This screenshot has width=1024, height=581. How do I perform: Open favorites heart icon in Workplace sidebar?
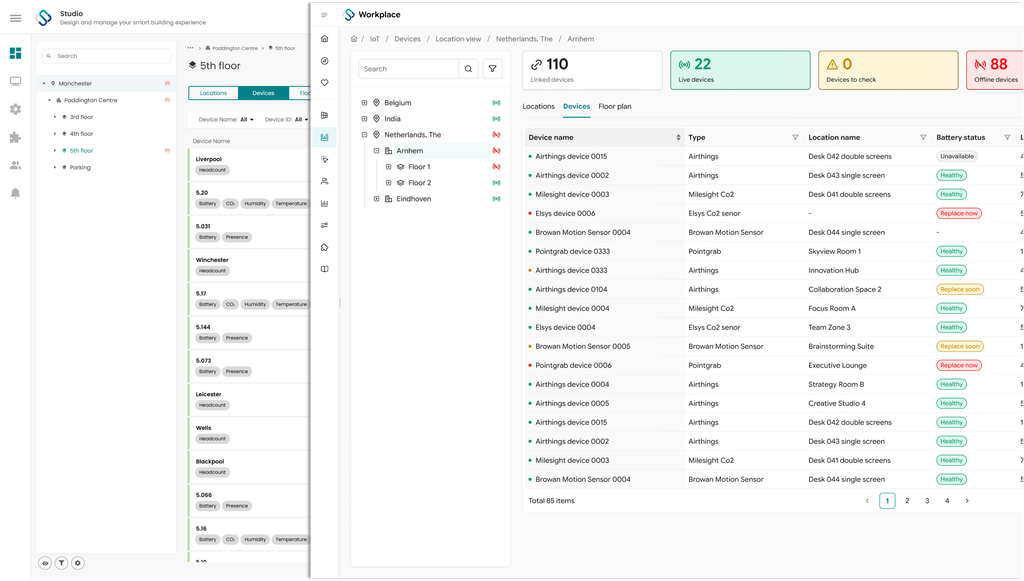tap(325, 83)
